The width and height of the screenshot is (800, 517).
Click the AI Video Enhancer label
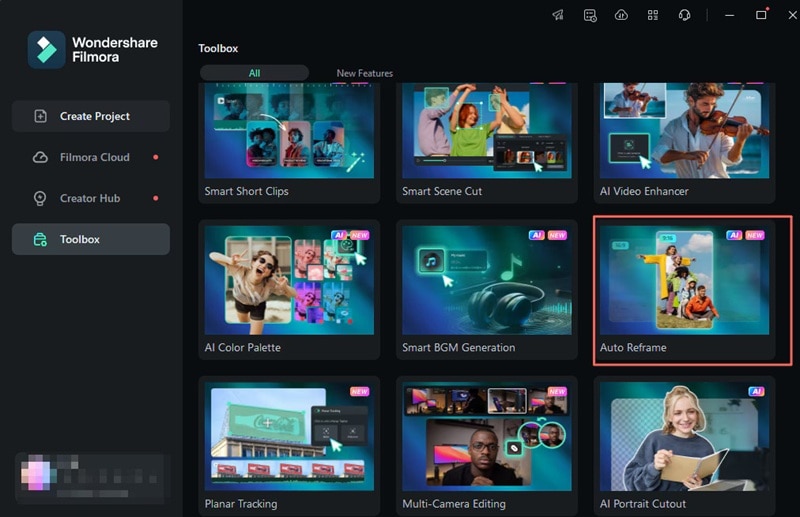[x=644, y=191]
